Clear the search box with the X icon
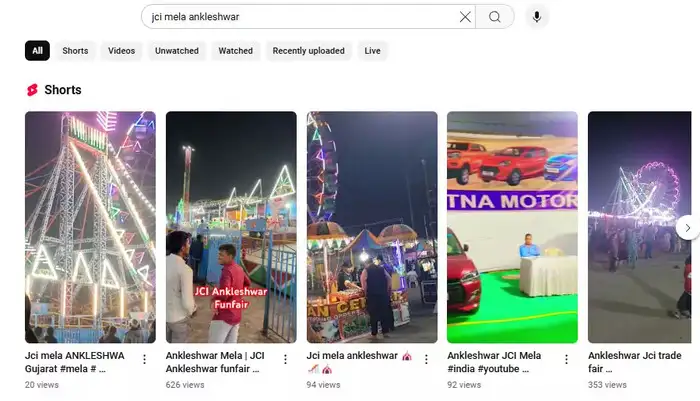700x401 pixels. click(465, 17)
